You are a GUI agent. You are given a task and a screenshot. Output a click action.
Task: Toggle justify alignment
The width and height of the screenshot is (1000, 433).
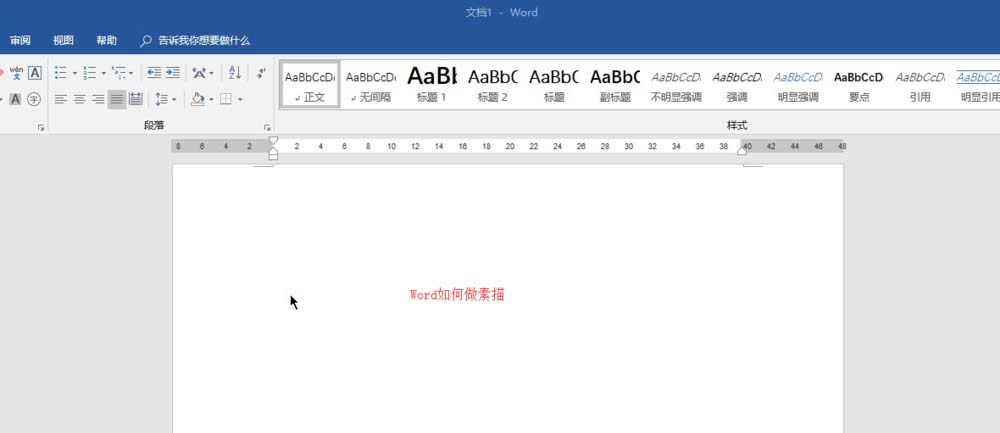117,99
